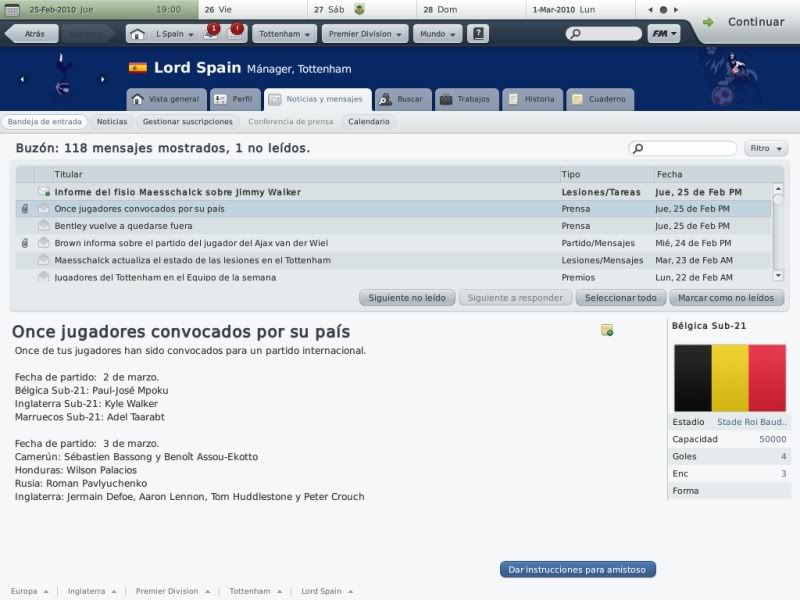Click the player artwork in the header
The width and height of the screenshot is (800, 600).
tap(733, 77)
